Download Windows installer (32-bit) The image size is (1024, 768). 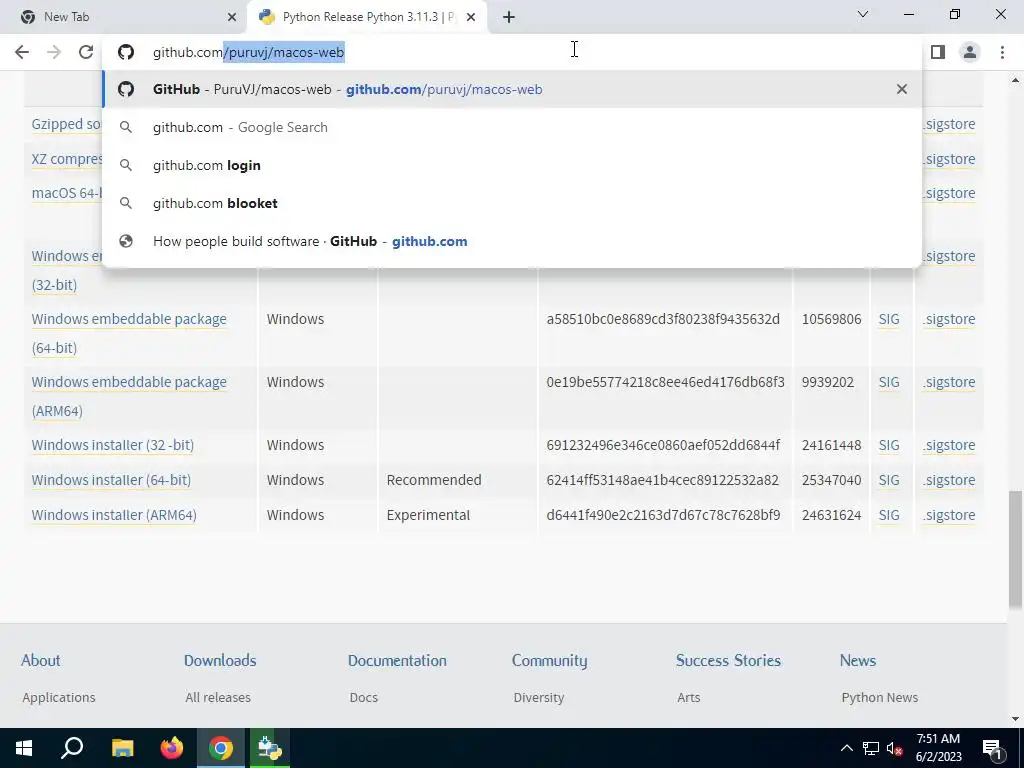pos(112,445)
